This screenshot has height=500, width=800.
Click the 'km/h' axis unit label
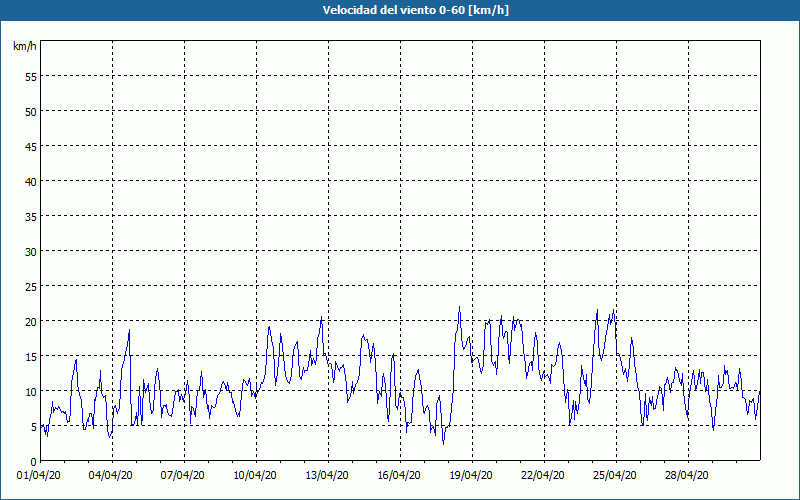(x=25, y=46)
